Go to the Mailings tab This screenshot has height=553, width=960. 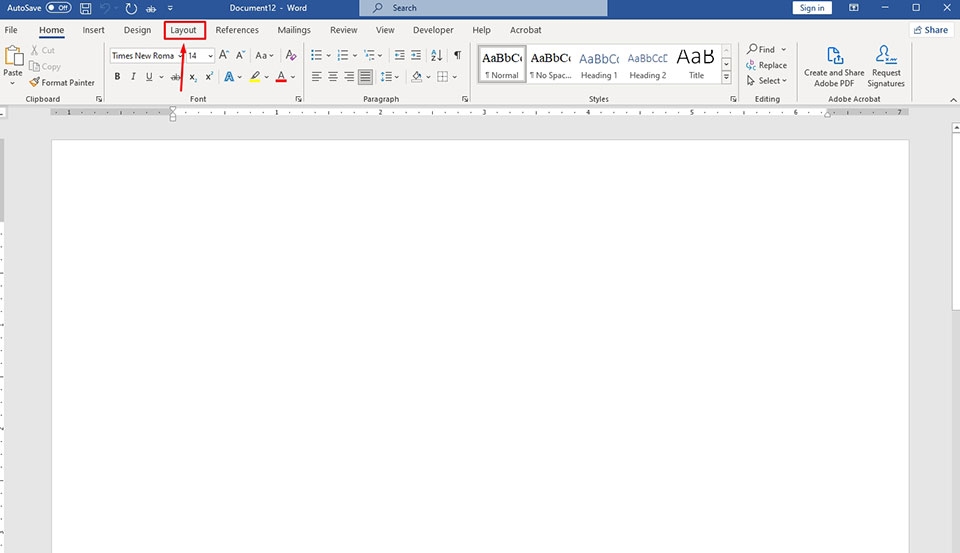pos(294,30)
